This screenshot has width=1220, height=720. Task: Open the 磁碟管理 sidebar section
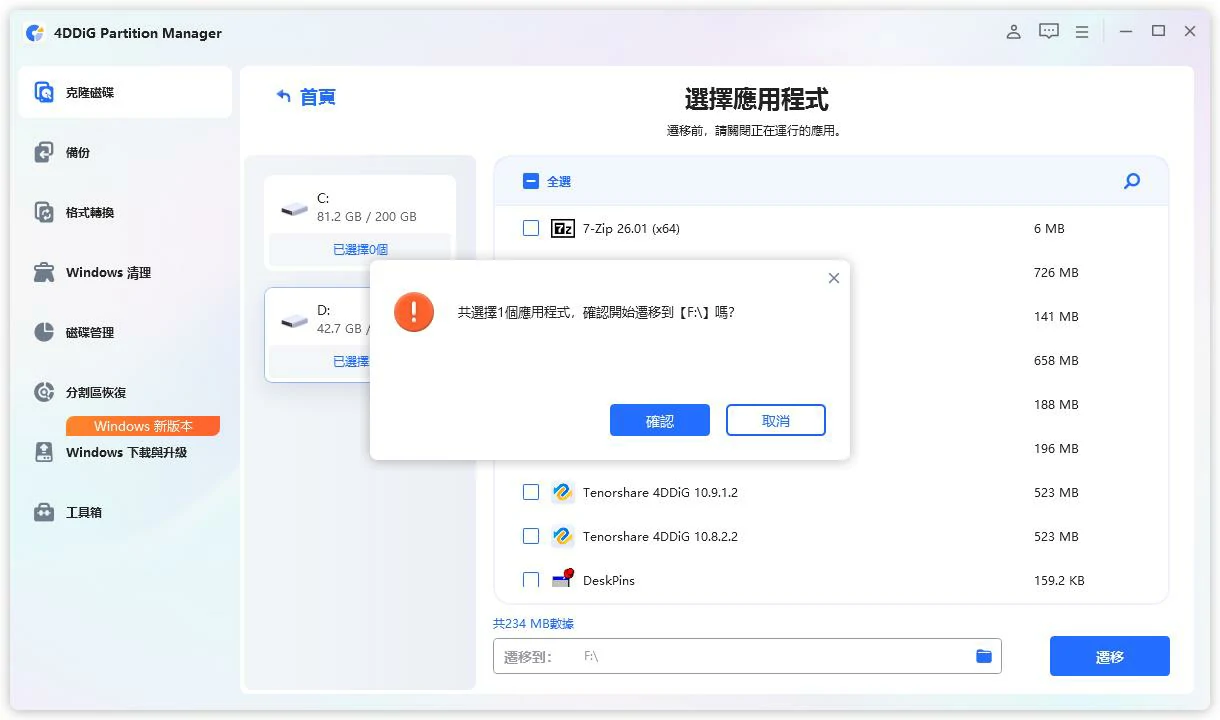pos(125,332)
